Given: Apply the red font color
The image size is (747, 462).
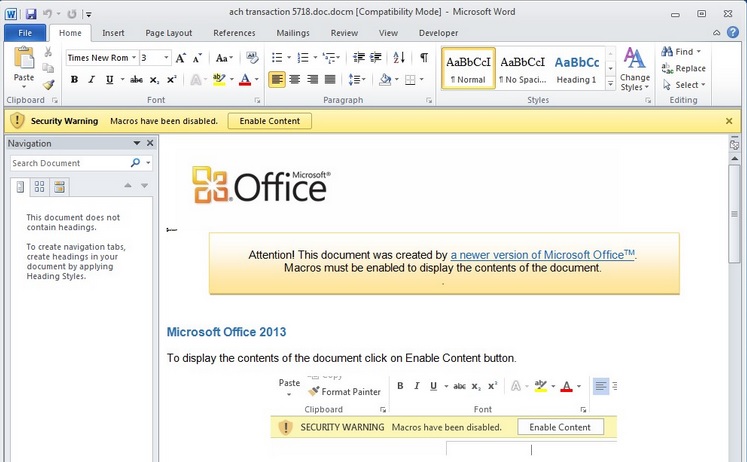Looking at the screenshot, I should point(245,80).
